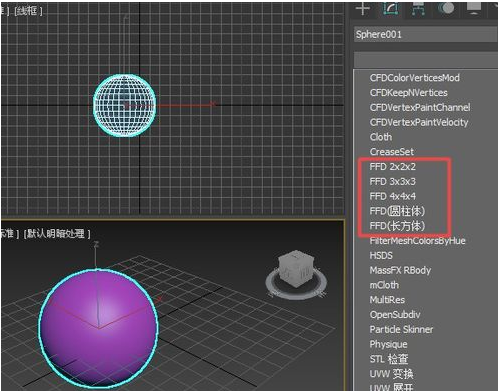498x391 pixels.
Task: Choose CFDKeepNVertices modifier
Action: 408,93
